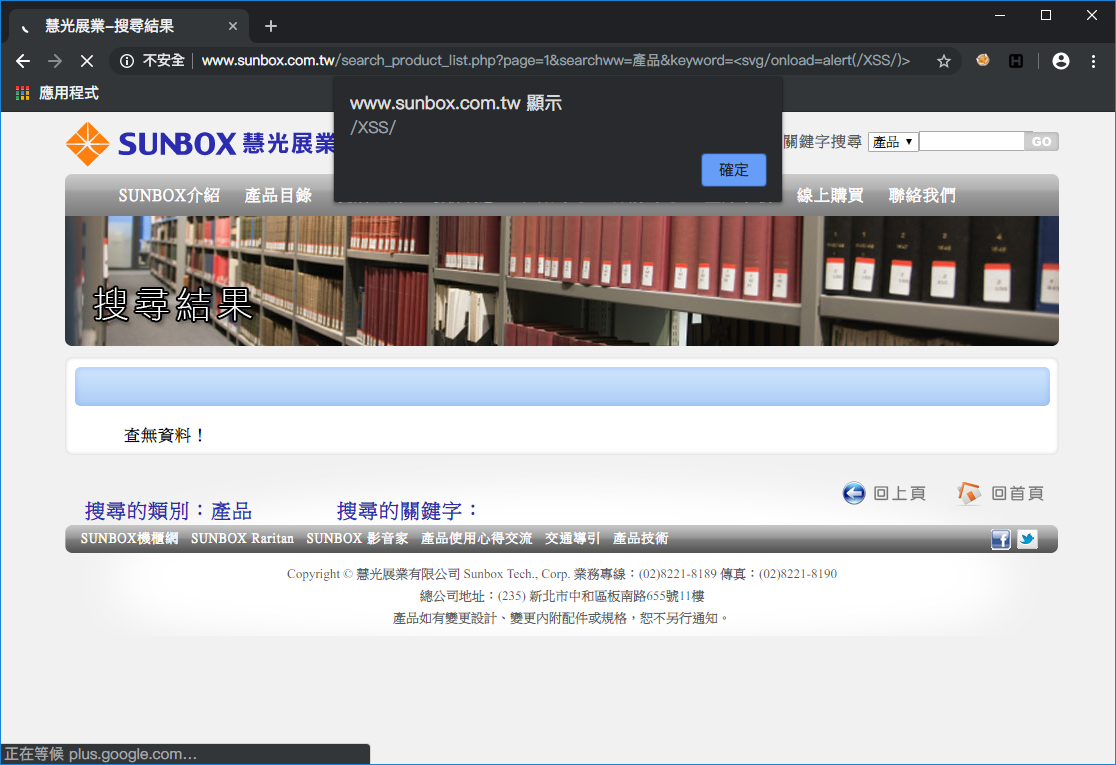
Task: Click the 查無資料！ text
Action: (x=165, y=436)
